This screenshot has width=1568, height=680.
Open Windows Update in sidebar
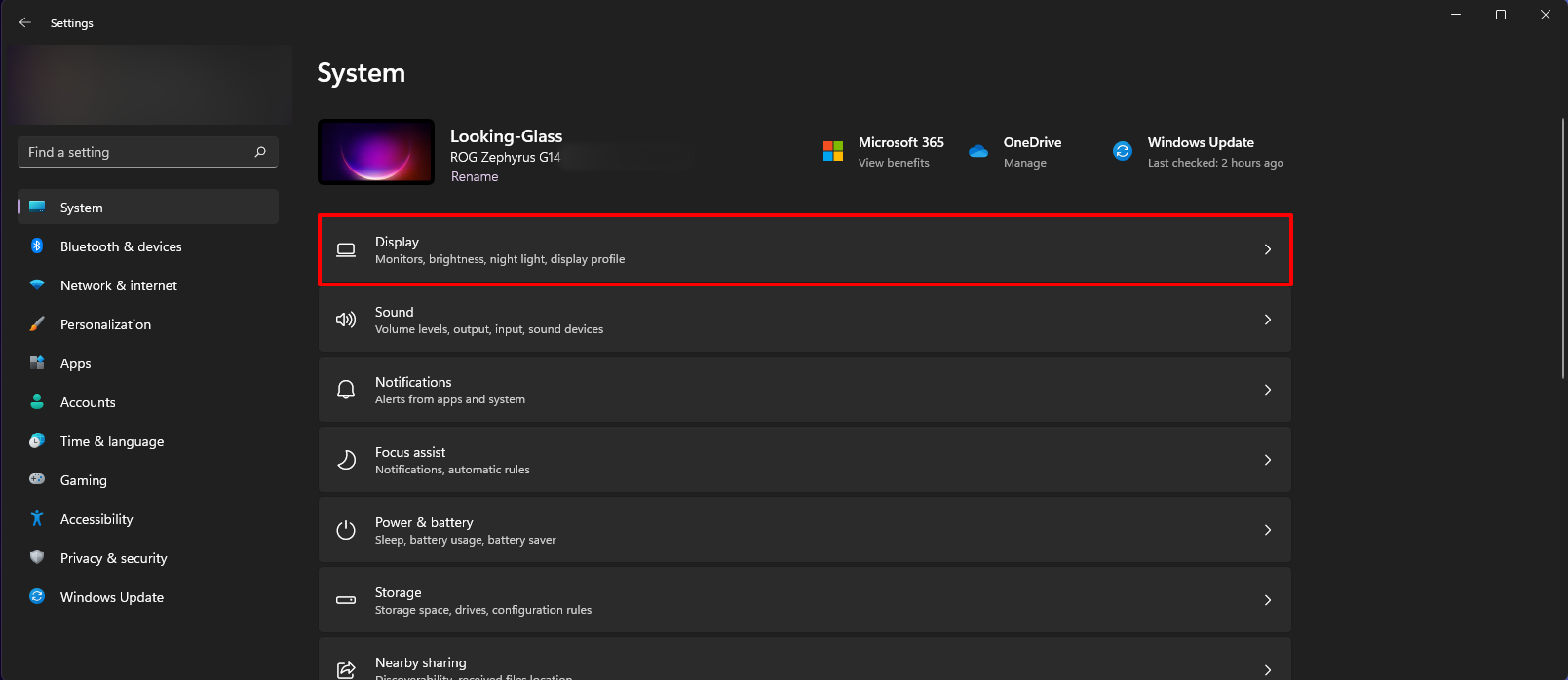[x=148, y=597]
